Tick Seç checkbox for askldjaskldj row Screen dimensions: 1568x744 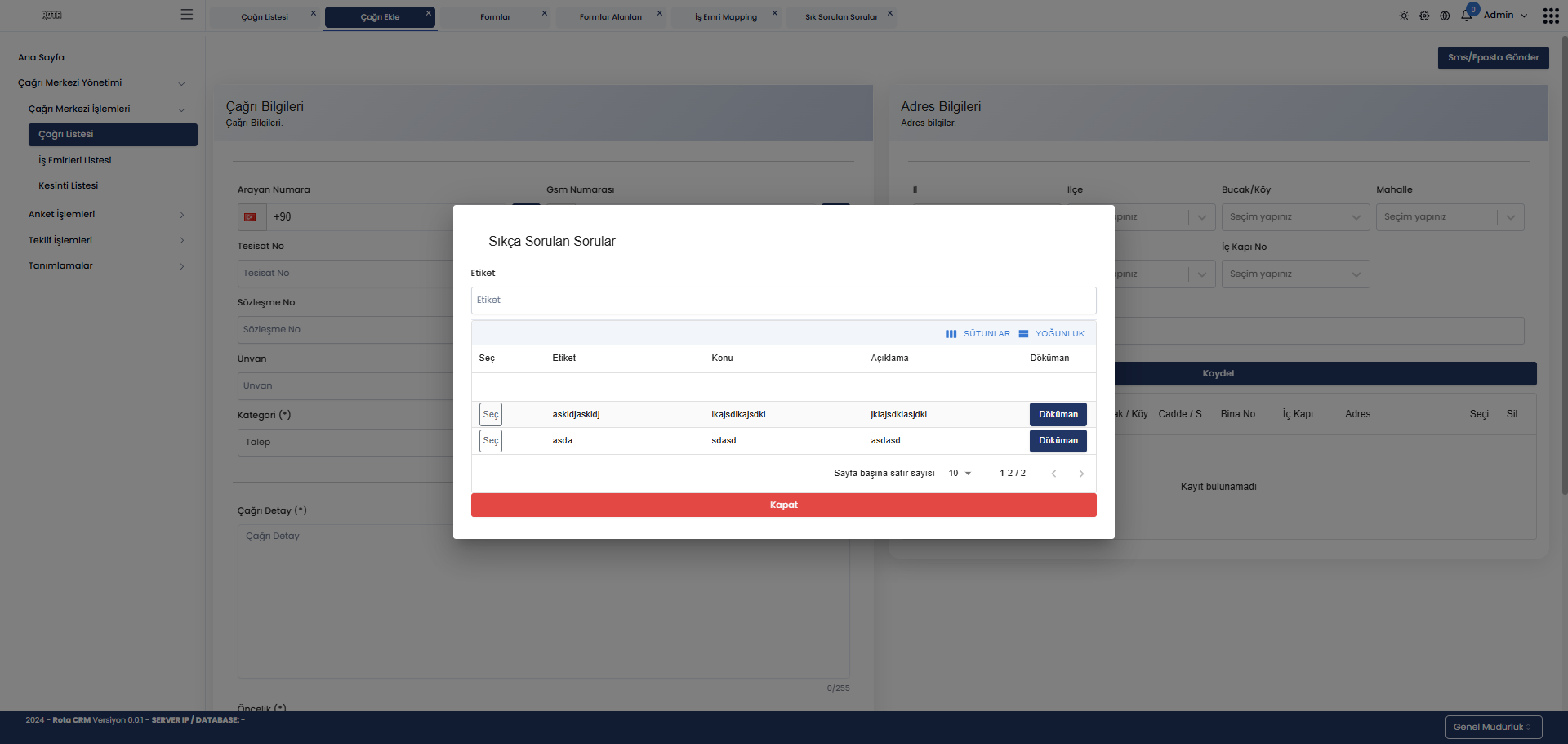490,415
